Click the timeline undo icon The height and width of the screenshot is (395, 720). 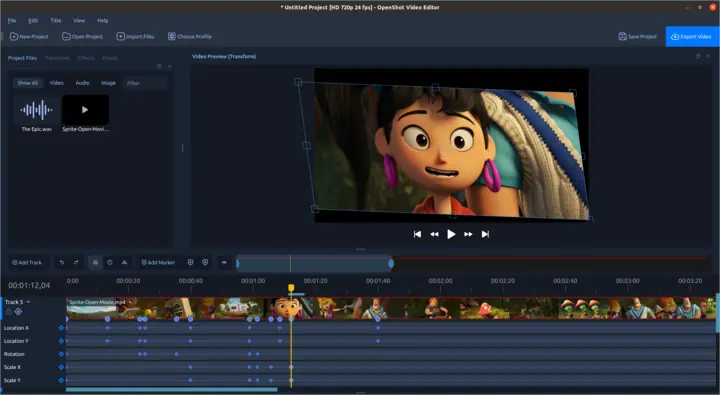click(x=62, y=262)
